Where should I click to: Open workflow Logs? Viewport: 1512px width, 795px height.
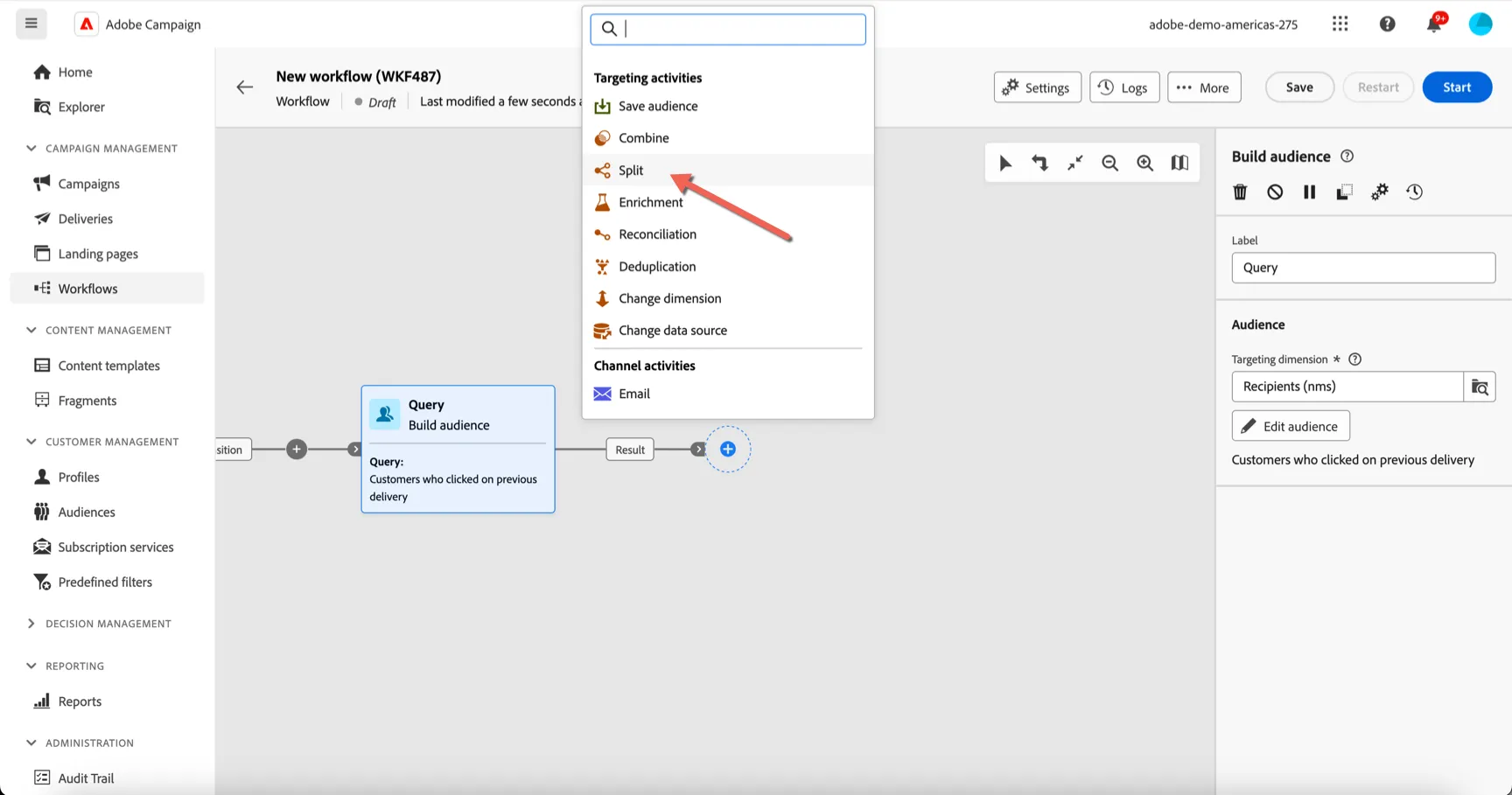coord(1124,87)
